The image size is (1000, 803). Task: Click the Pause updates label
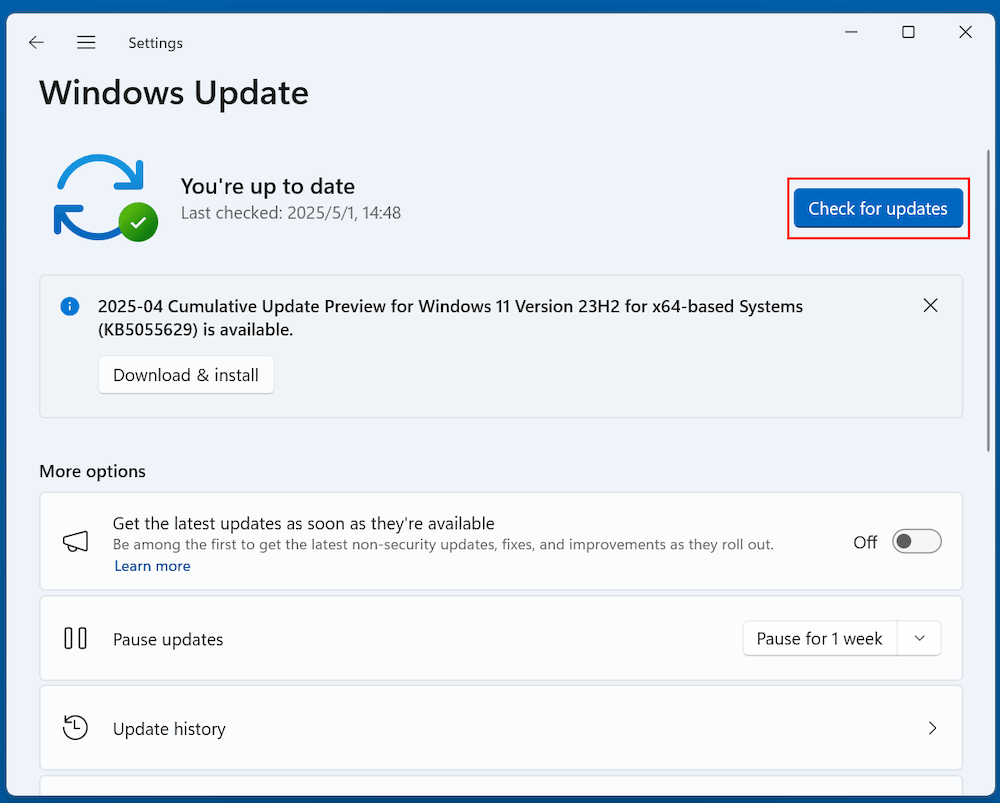tap(168, 640)
